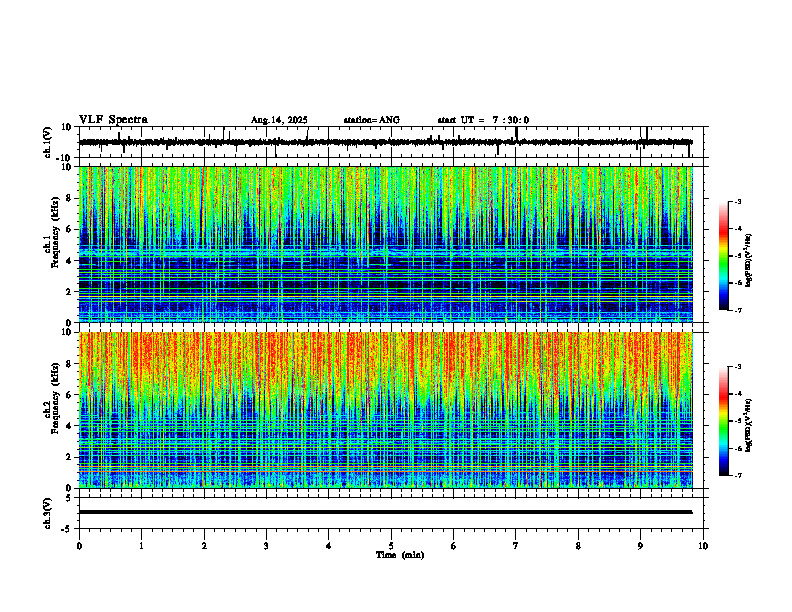Click the "ch.1(V)" waveform axis label
792x612 pixels.
point(48,142)
